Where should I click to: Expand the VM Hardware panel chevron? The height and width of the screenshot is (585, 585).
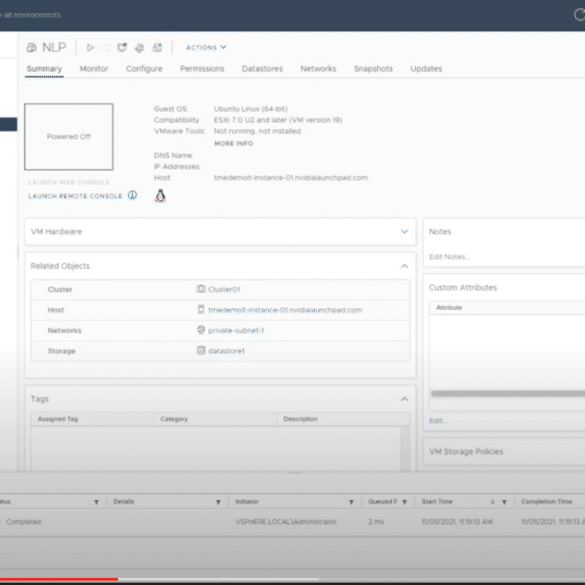(x=404, y=232)
